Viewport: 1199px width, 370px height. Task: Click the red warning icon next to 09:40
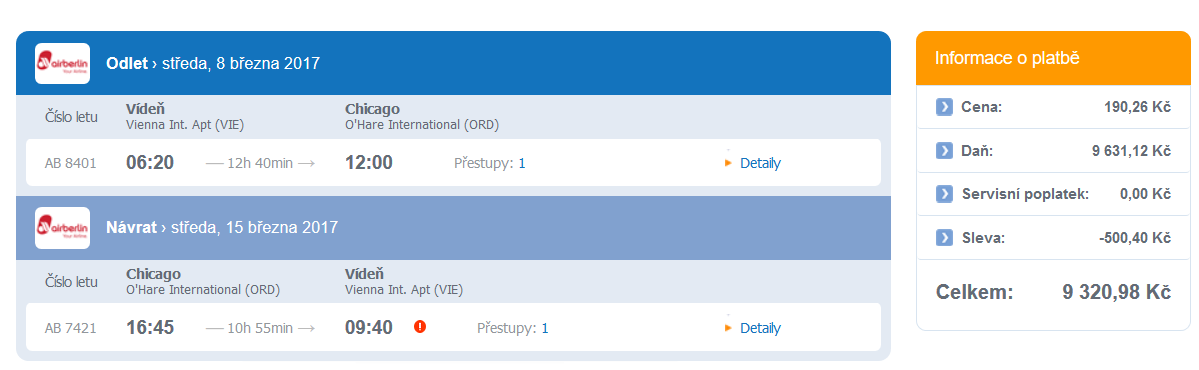pos(419,326)
